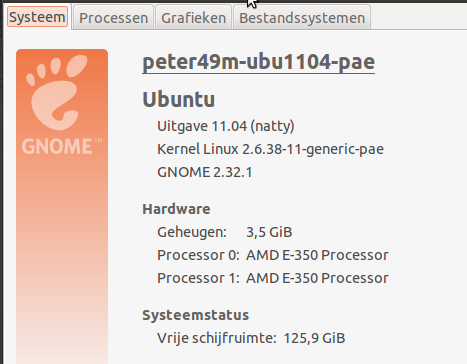Click the orange gradient banner below the logo
The image size is (467, 364).
[x=62, y=260]
